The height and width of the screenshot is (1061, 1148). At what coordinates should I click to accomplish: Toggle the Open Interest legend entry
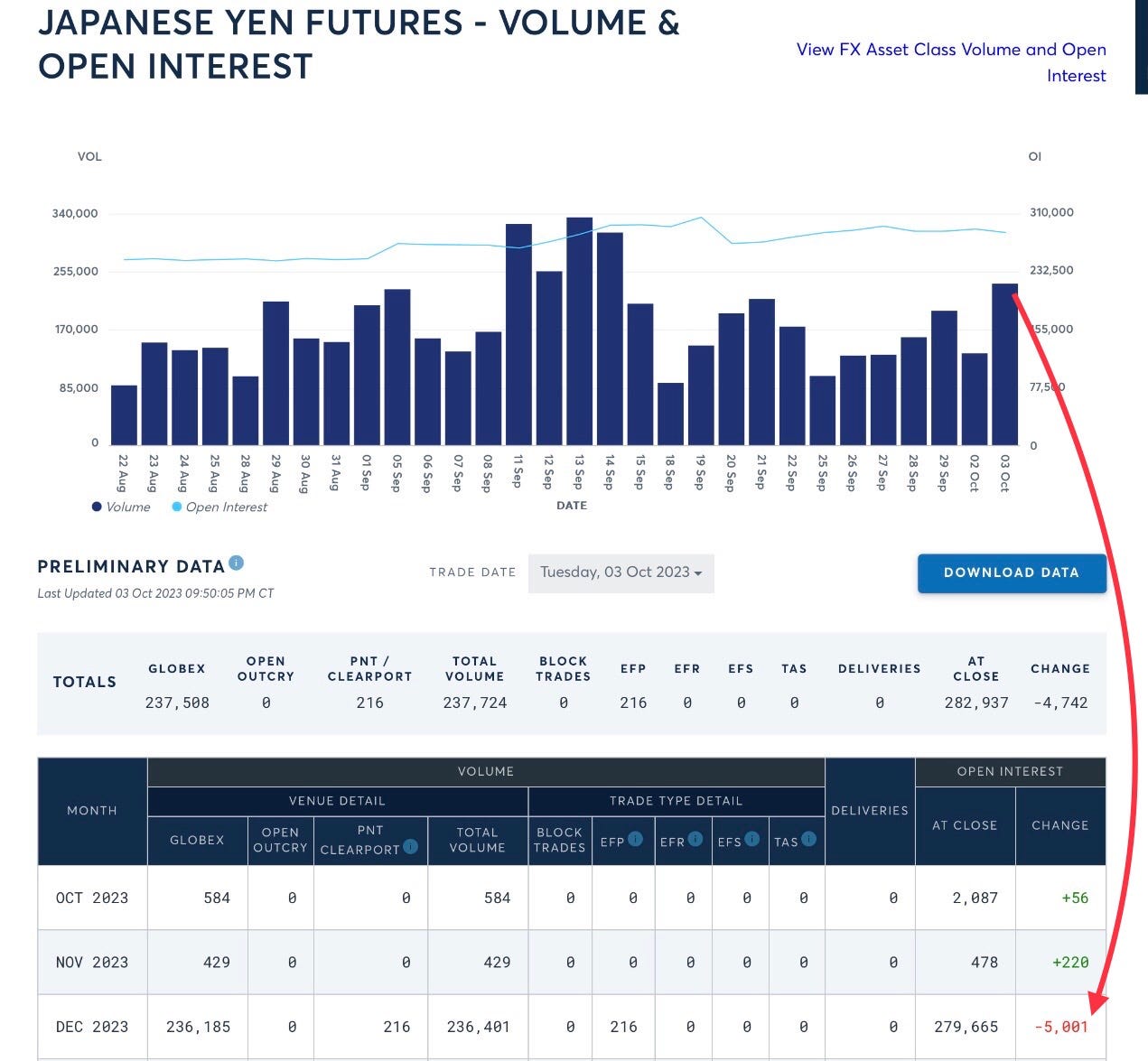(219, 507)
